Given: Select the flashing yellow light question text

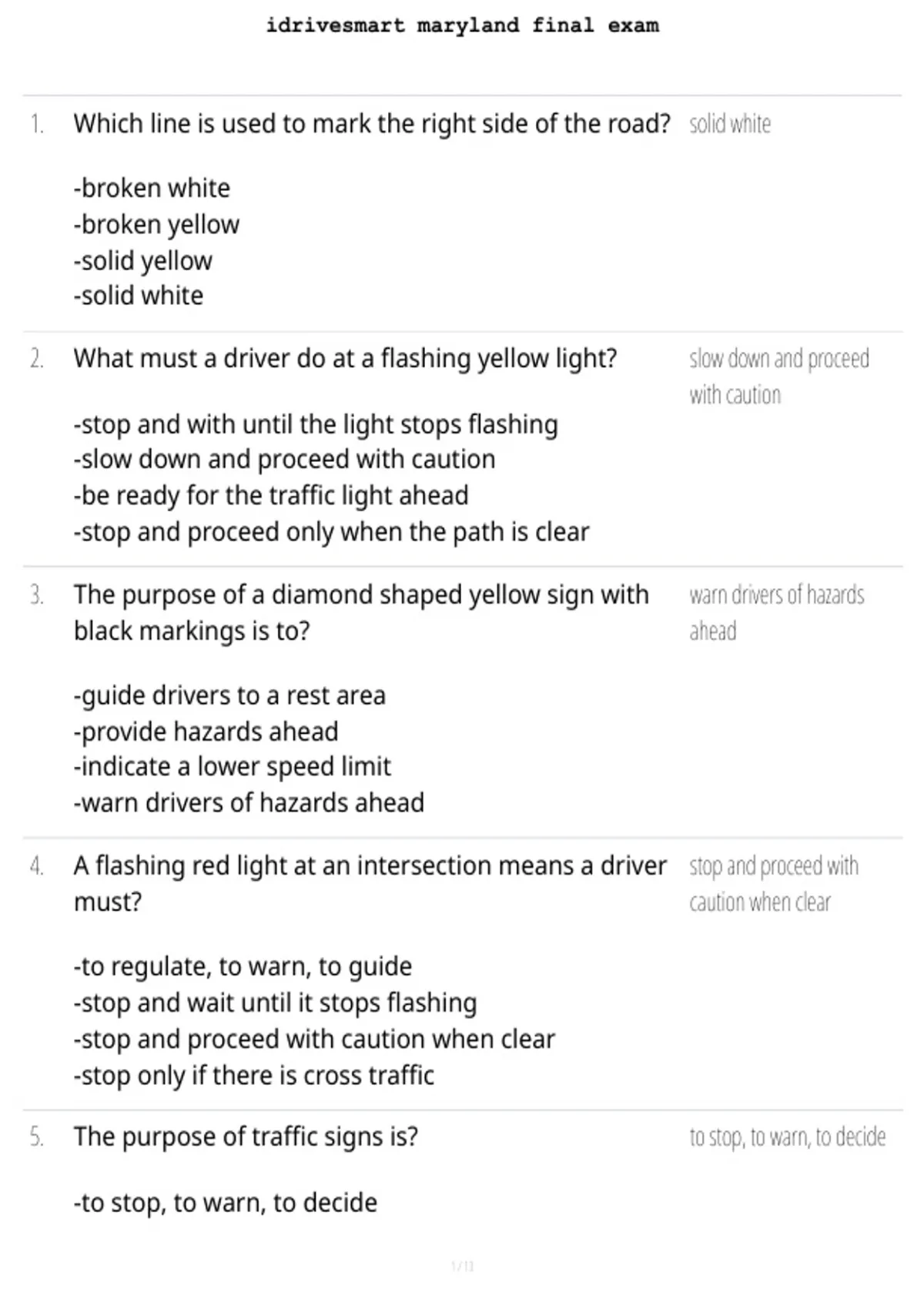Looking at the screenshot, I should coord(345,359).
